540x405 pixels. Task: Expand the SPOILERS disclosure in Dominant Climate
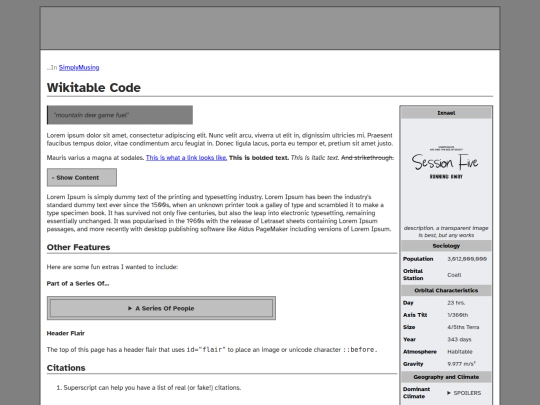point(464,393)
